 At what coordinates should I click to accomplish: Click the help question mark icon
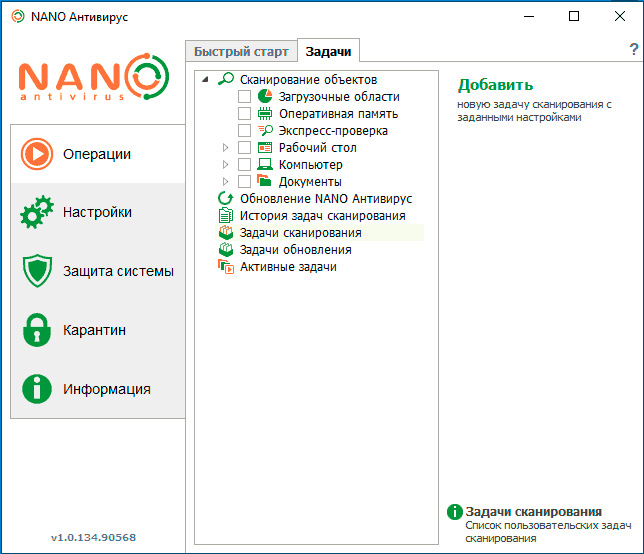634,49
